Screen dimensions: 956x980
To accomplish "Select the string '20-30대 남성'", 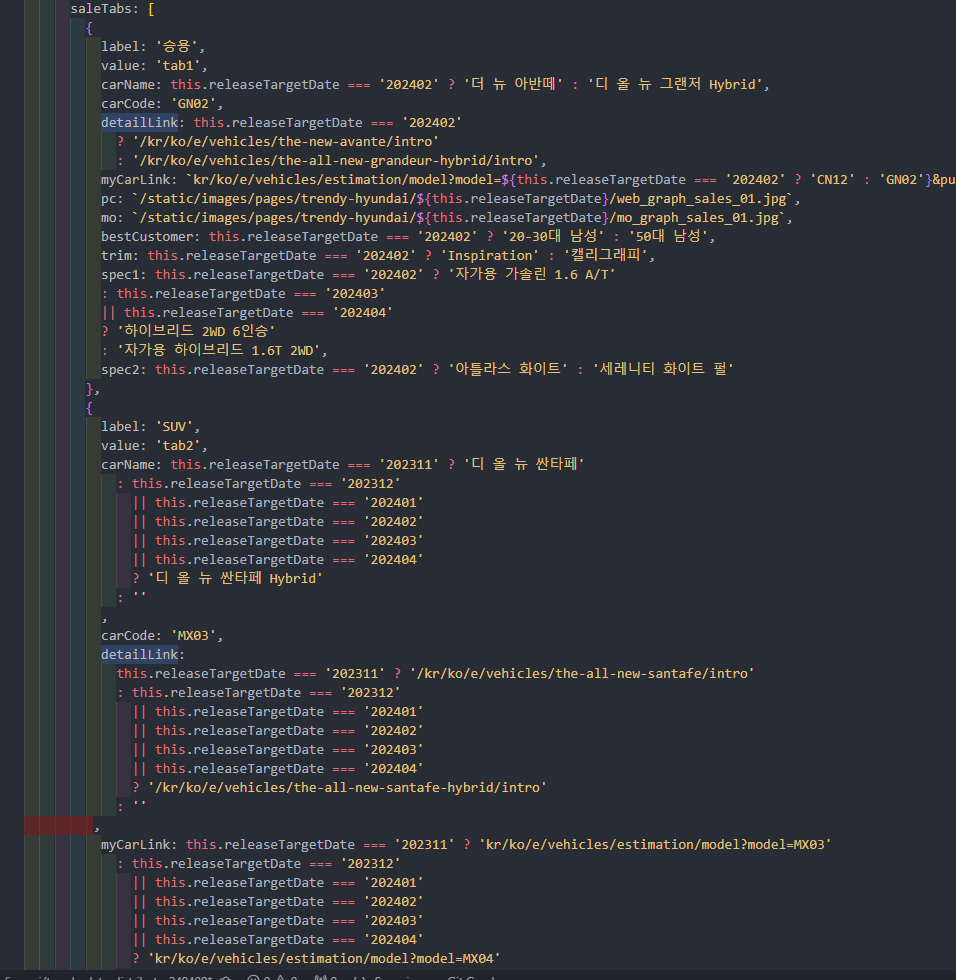I will click(x=553, y=237).
